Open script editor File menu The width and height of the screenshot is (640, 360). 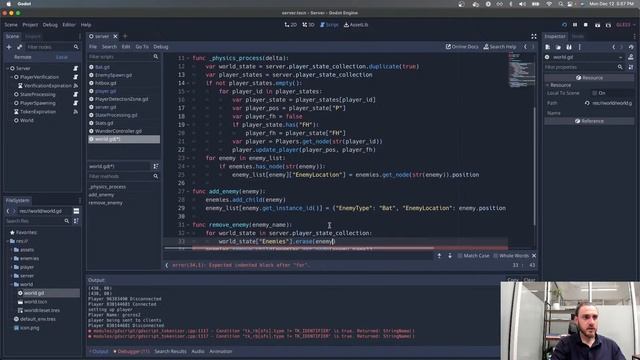(93, 47)
